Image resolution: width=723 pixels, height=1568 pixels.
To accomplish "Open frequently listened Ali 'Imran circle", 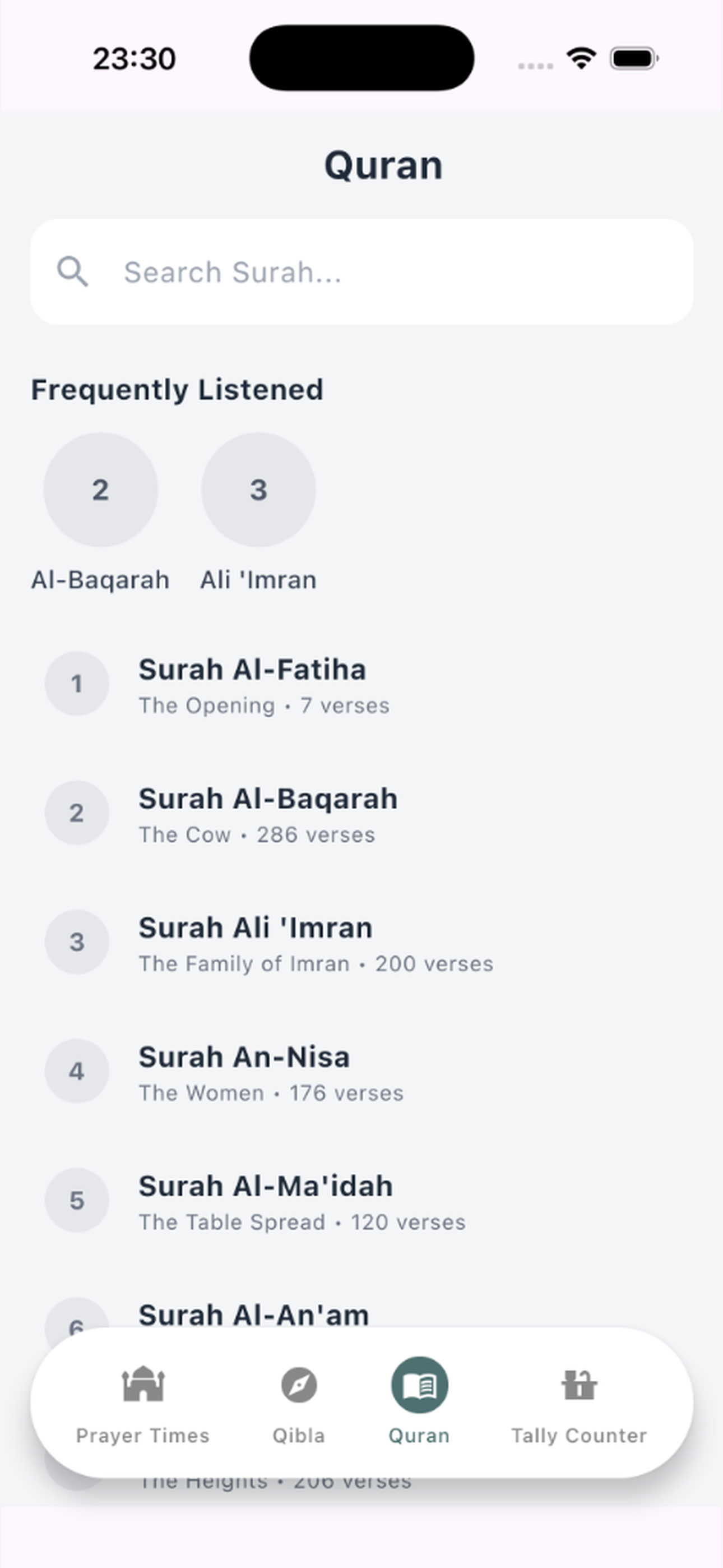I will point(258,490).
